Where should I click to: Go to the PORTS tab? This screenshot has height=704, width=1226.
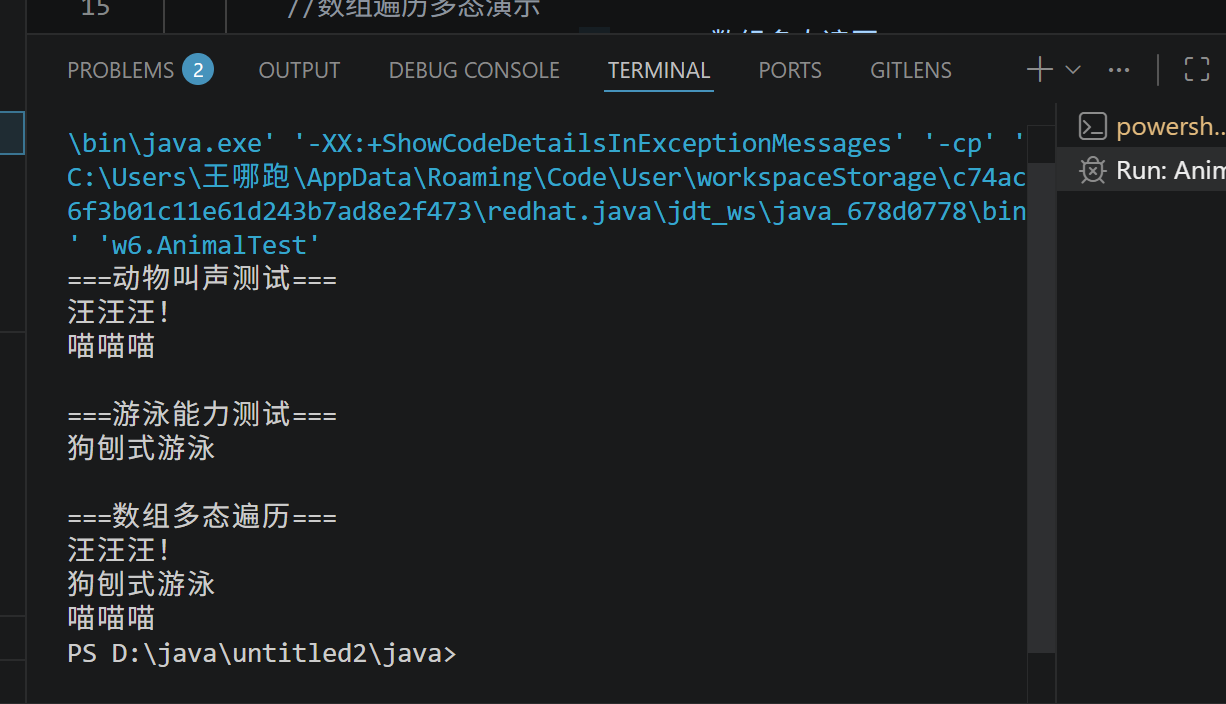coord(789,70)
